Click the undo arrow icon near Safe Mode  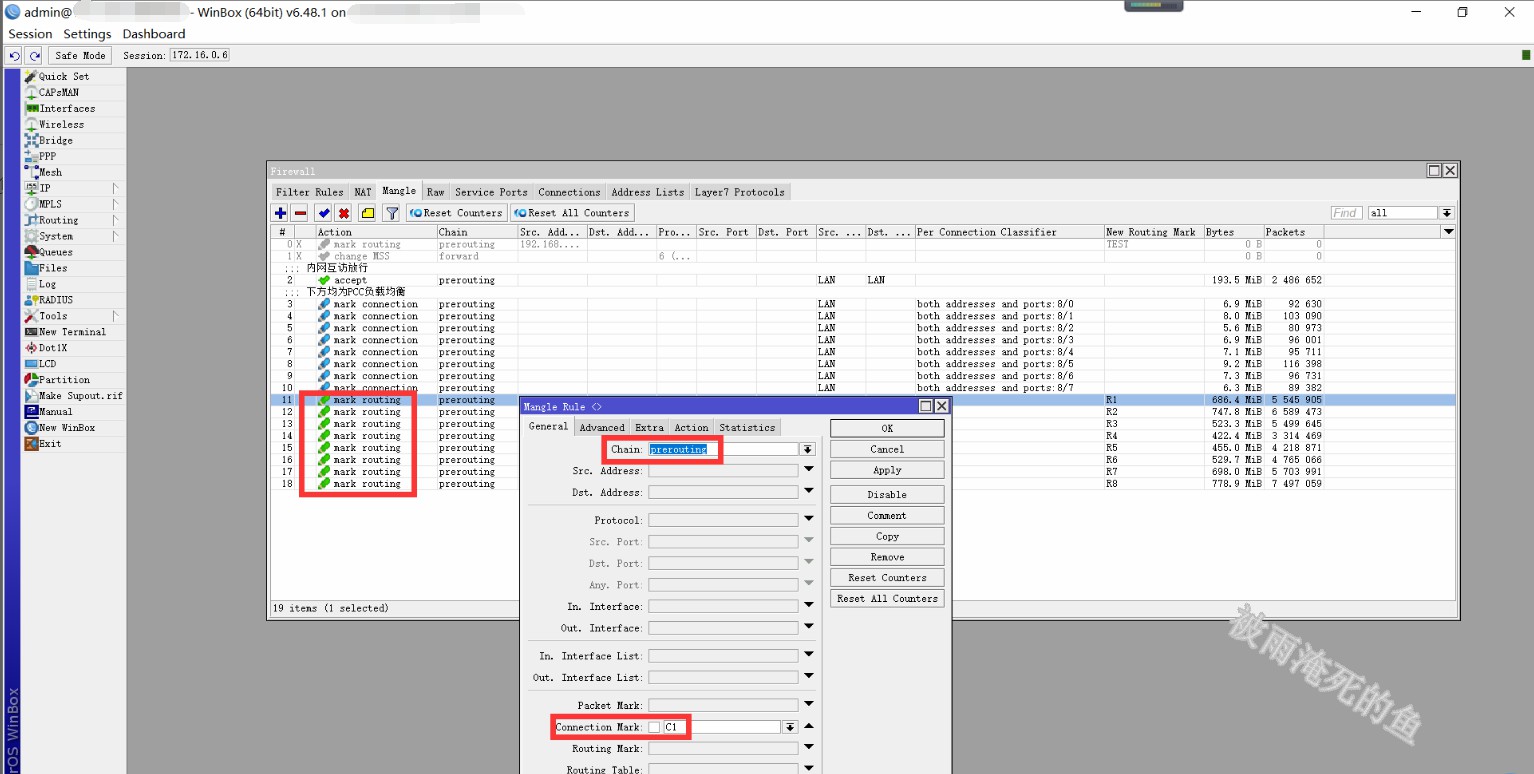(x=14, y=56)
